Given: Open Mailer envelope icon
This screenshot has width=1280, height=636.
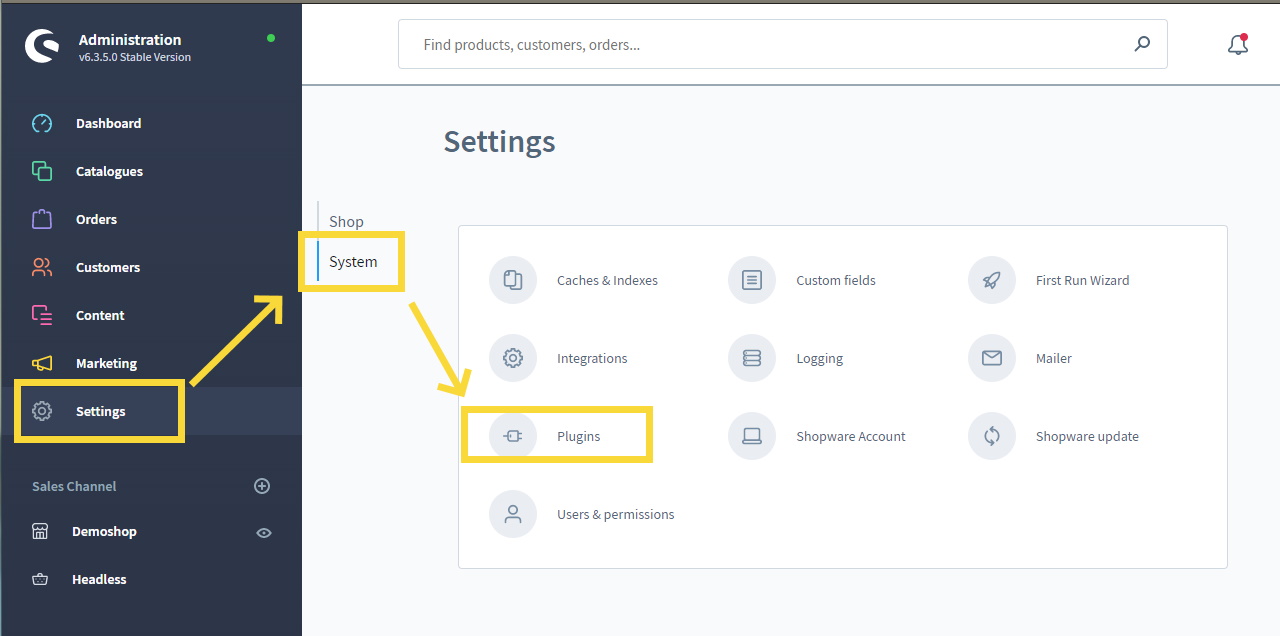Looking at the screenshot, I should click(x=992, y=358).
